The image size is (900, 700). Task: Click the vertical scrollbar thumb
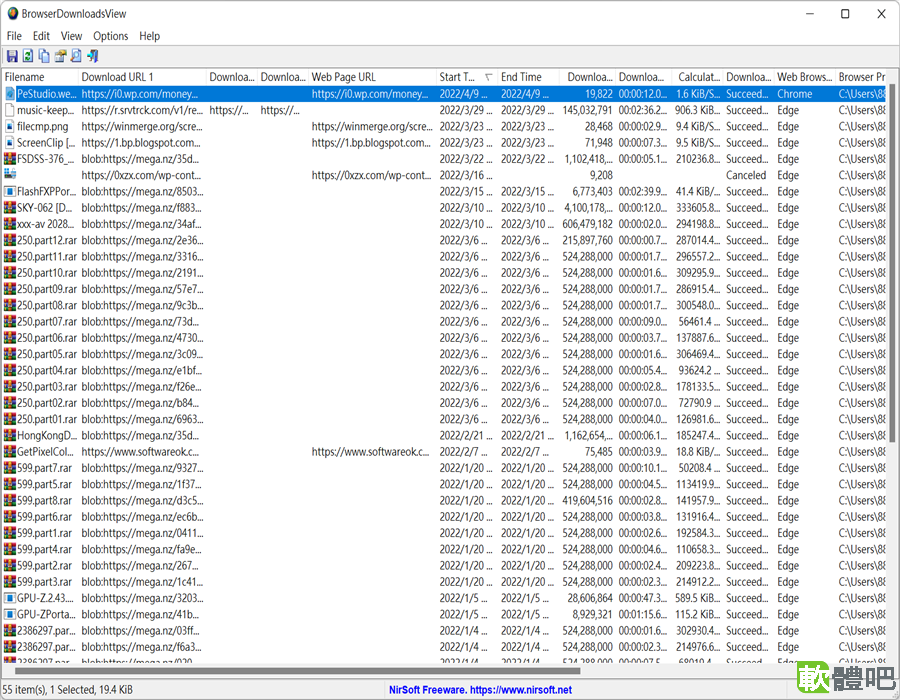pyautogui.click(x=892, y=263)
